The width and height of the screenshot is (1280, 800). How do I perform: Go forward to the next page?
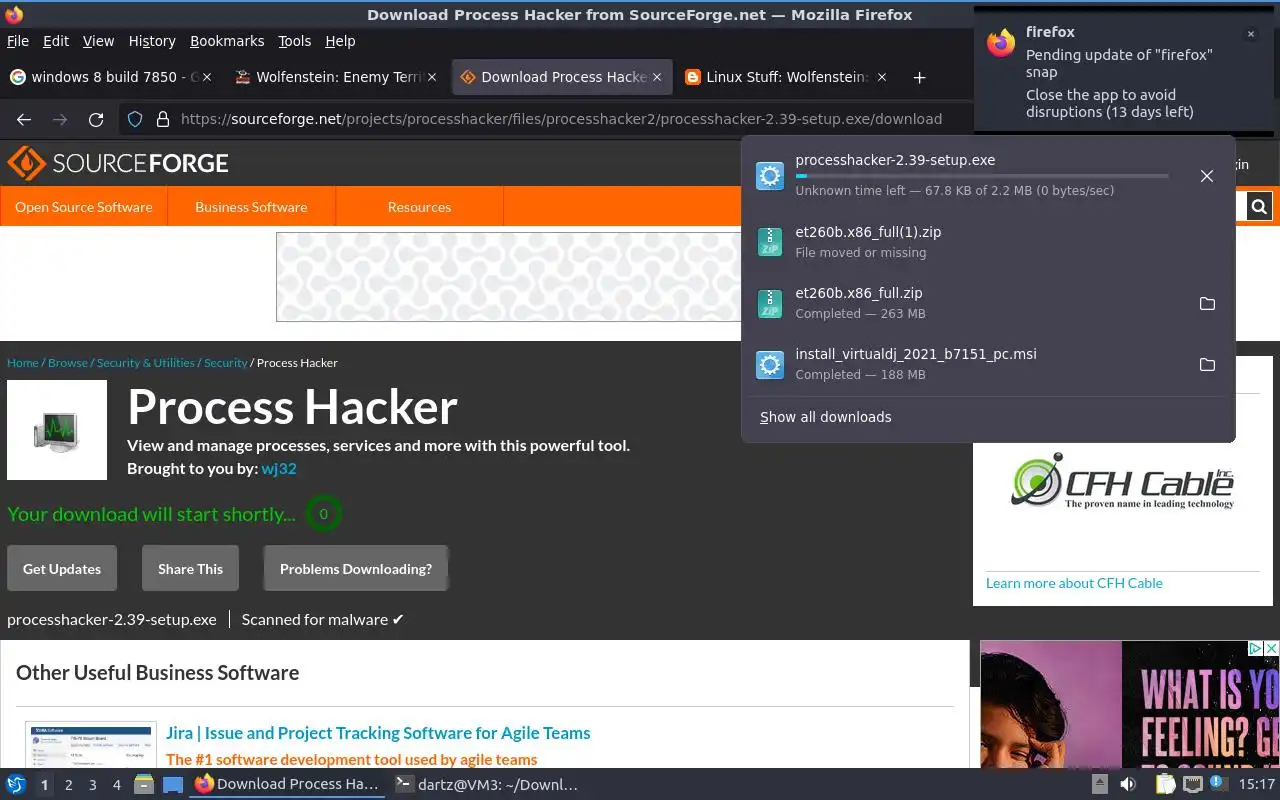[x=60, y=119]
